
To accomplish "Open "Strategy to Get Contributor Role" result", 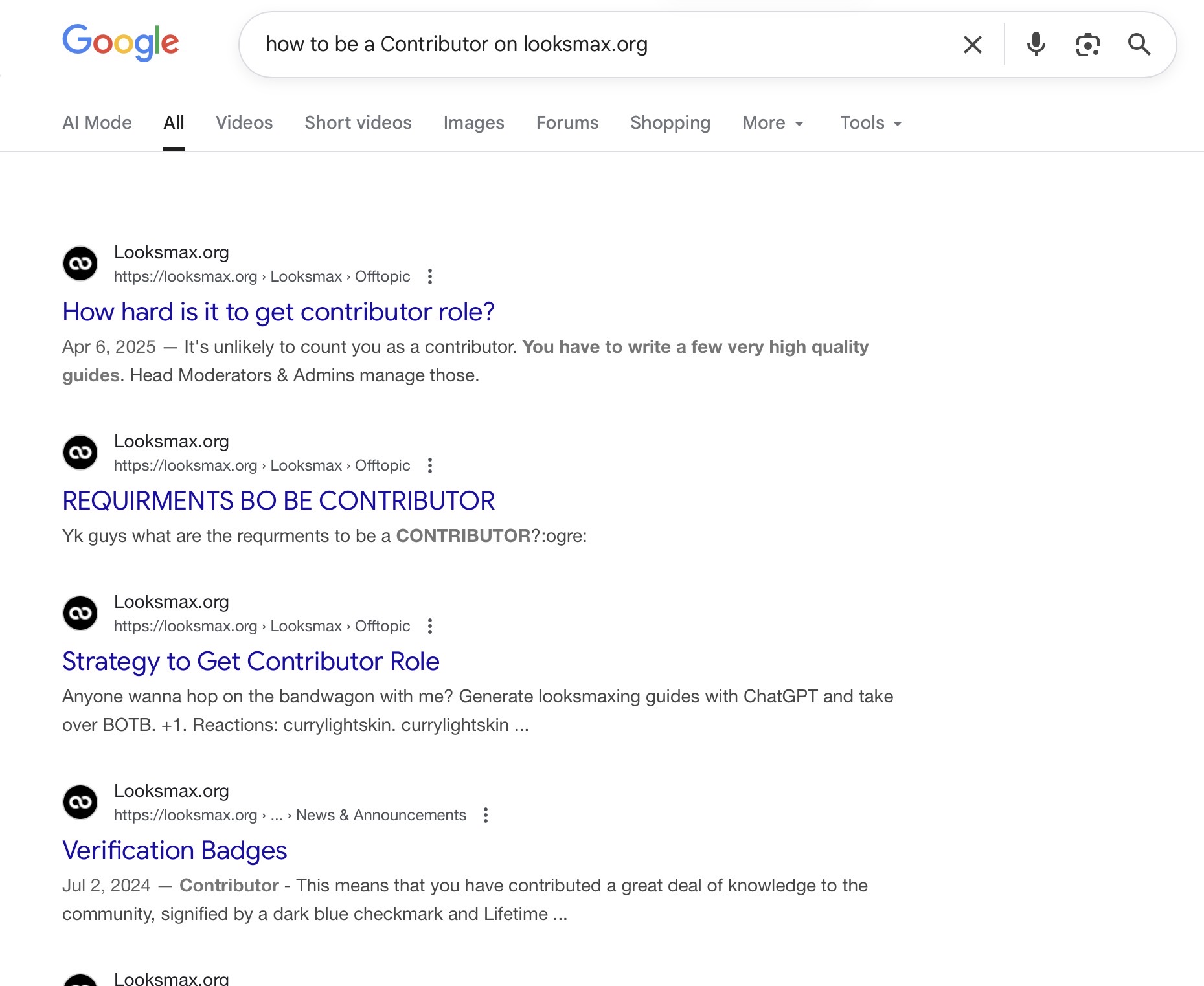I will click(x=251, y=662).
